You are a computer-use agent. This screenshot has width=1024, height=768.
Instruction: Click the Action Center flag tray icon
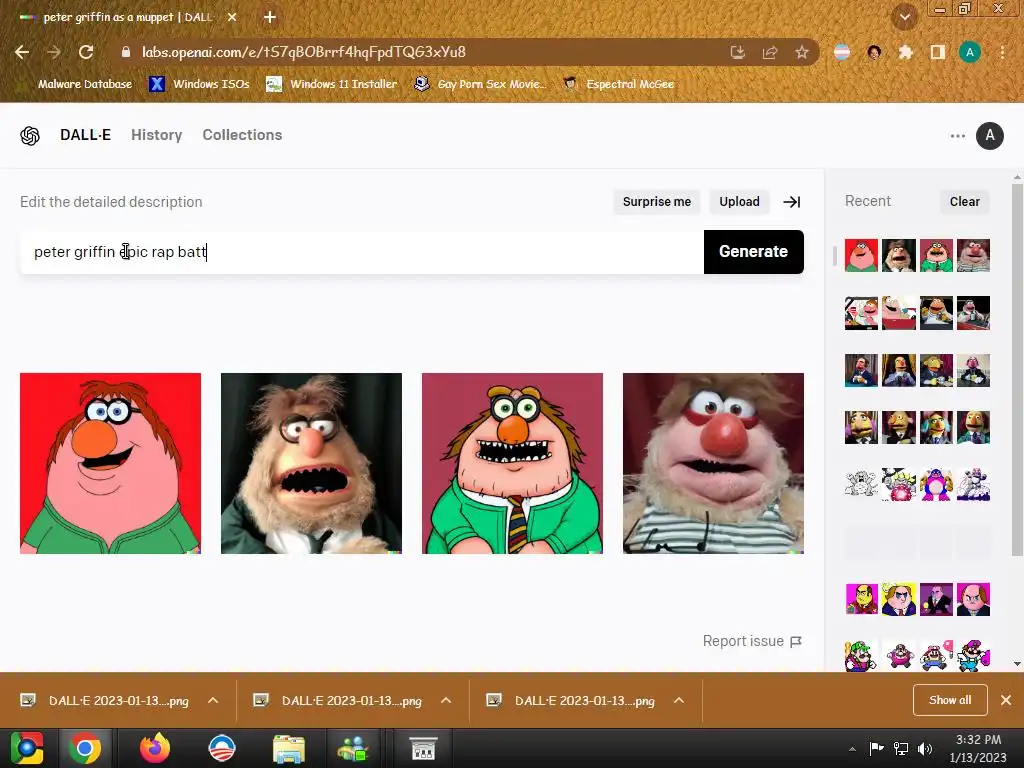876,748
